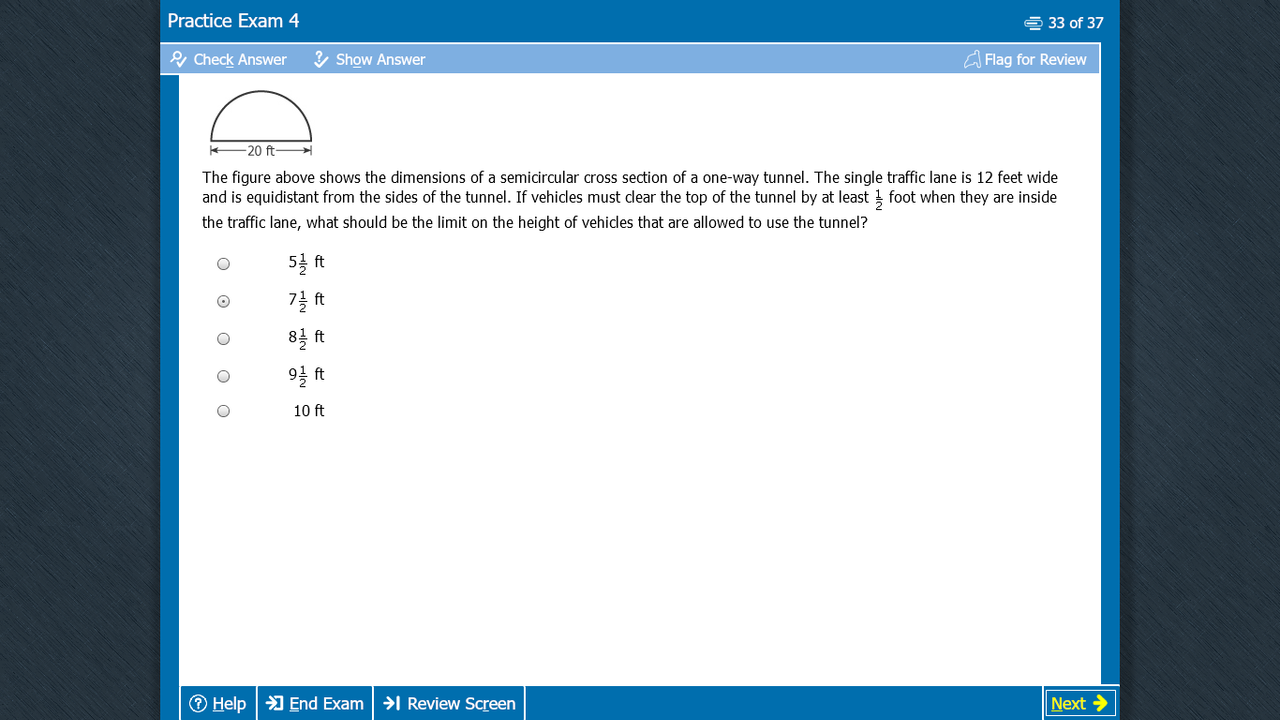Click the 33 of 37 progress text
This screenshot has width=1280, height=720.
pos(1076,23)
